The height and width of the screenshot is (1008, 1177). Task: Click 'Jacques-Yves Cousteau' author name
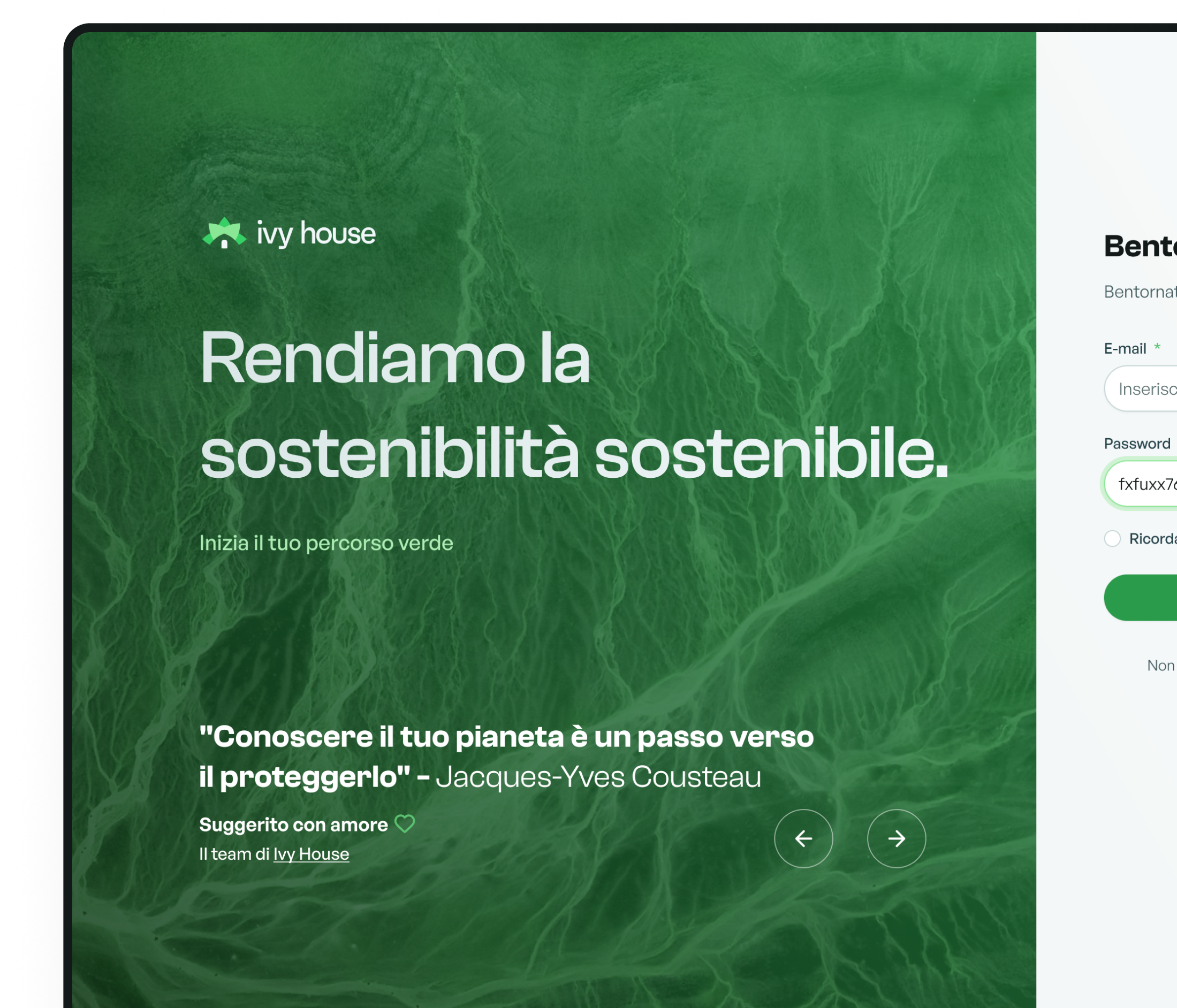point(598,777)
